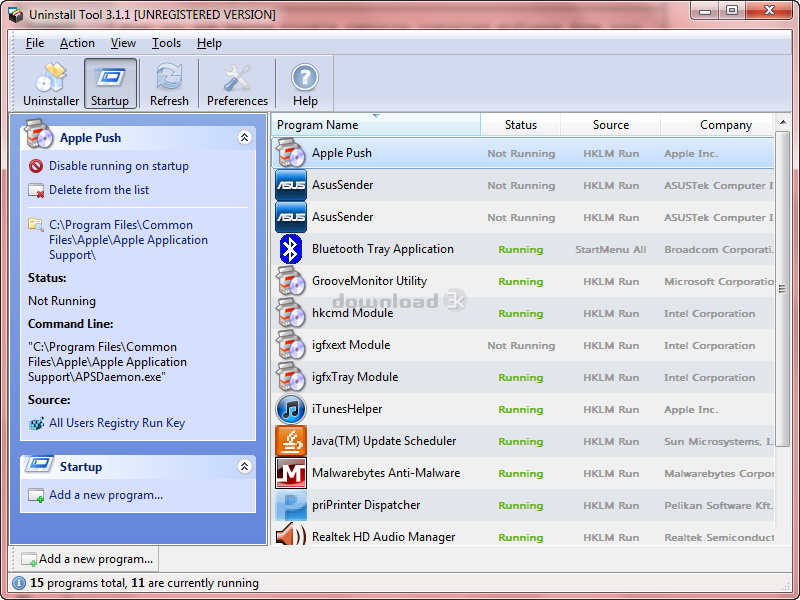This screenshot has height=600, width=800.
Task: Click the hkcmd Module icon
Action: [291, 313]
